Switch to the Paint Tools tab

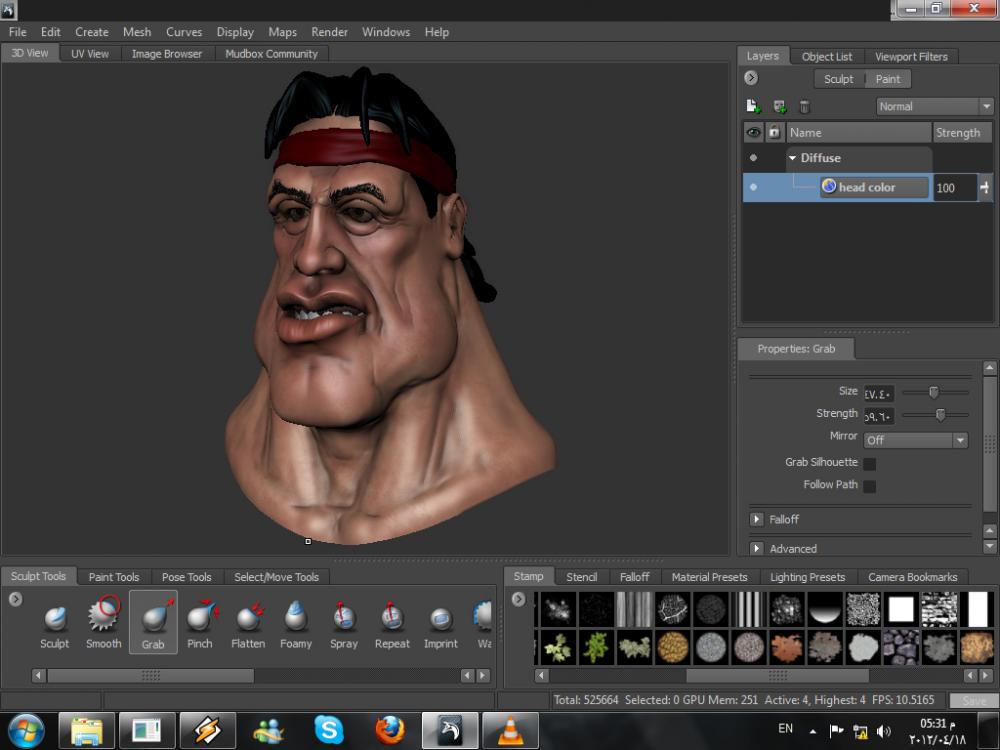(x=114, y=577)
